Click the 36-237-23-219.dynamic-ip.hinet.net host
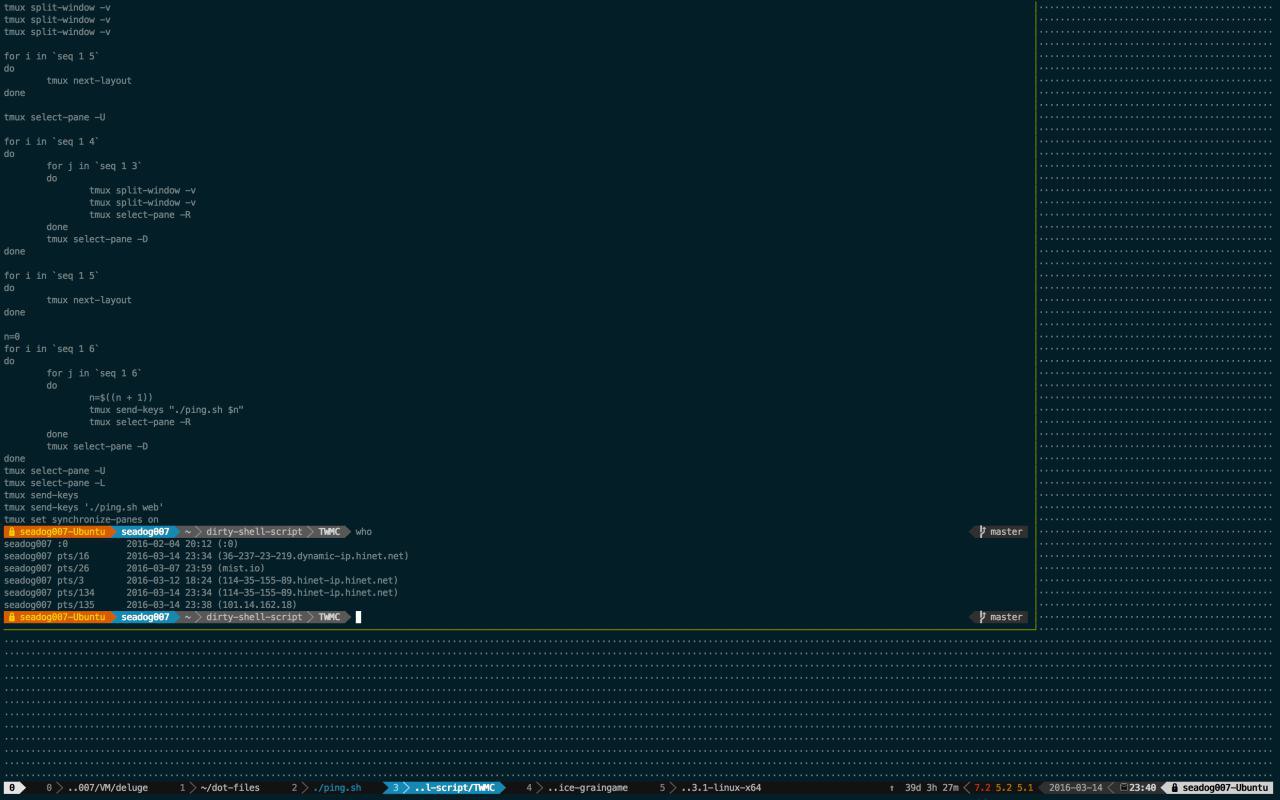Image resolution: width=1280 pixels, height=800 pixels. click(313, 556)
